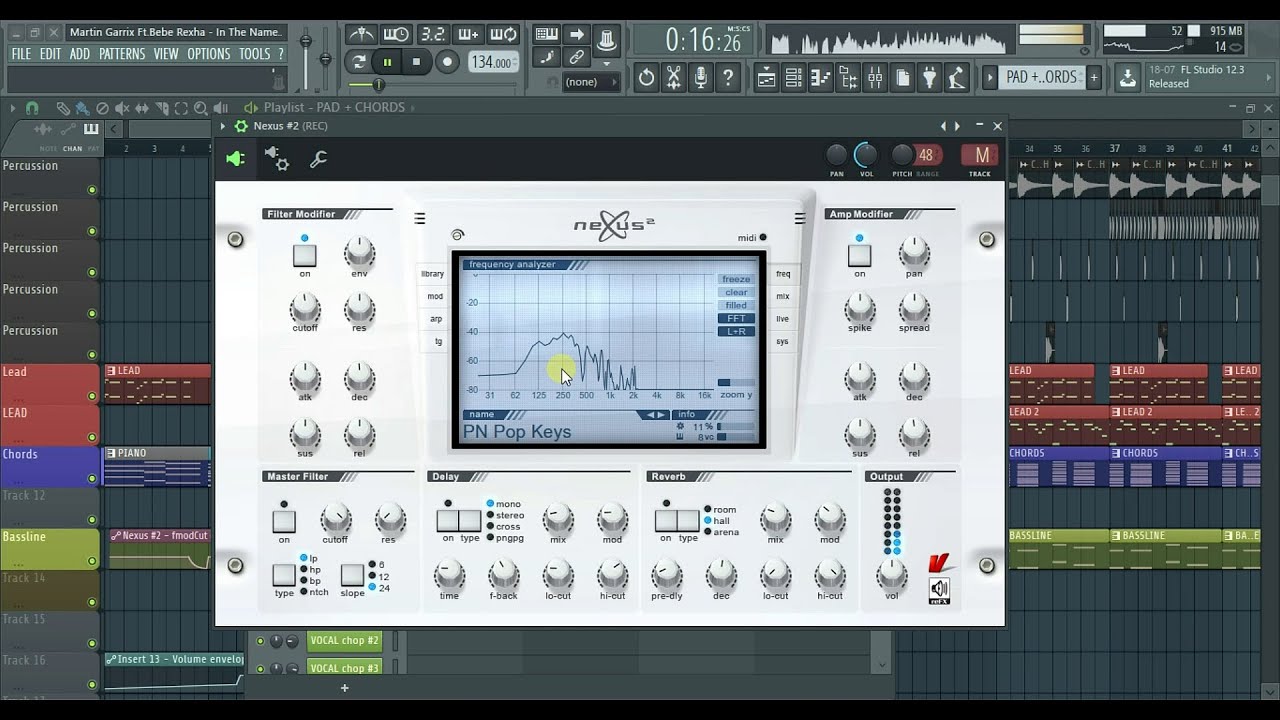
Task: Open the EDIT menu
Action: pos(51,54)
